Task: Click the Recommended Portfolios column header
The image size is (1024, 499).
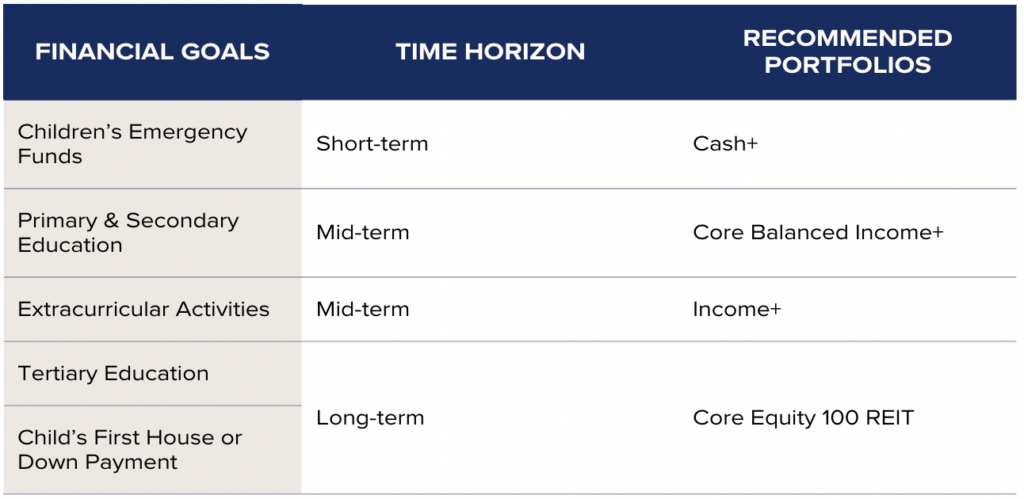Action: (848, 51)
